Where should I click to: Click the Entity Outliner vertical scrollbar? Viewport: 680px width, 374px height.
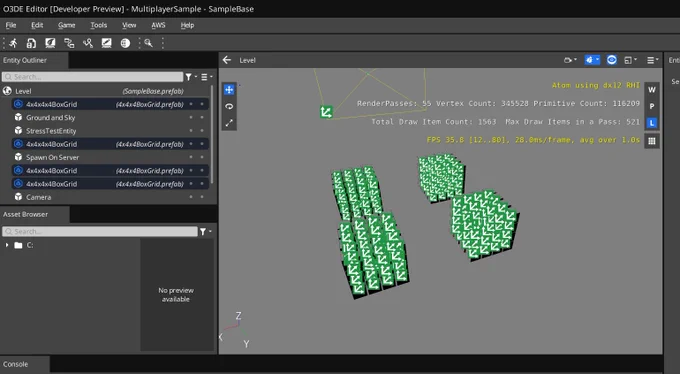pyautogui.click(x=212, y=135)
